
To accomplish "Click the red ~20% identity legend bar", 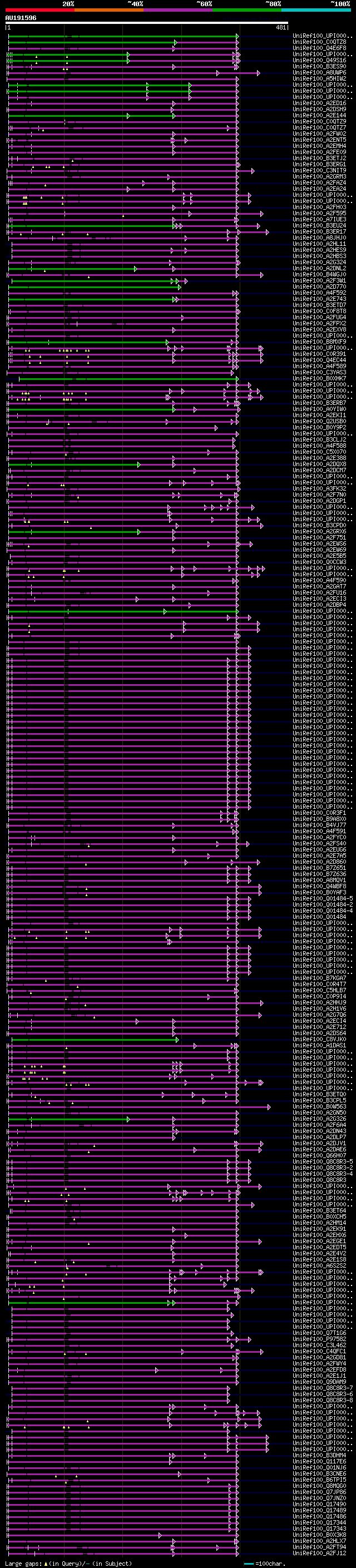I will tap(39, 11).
